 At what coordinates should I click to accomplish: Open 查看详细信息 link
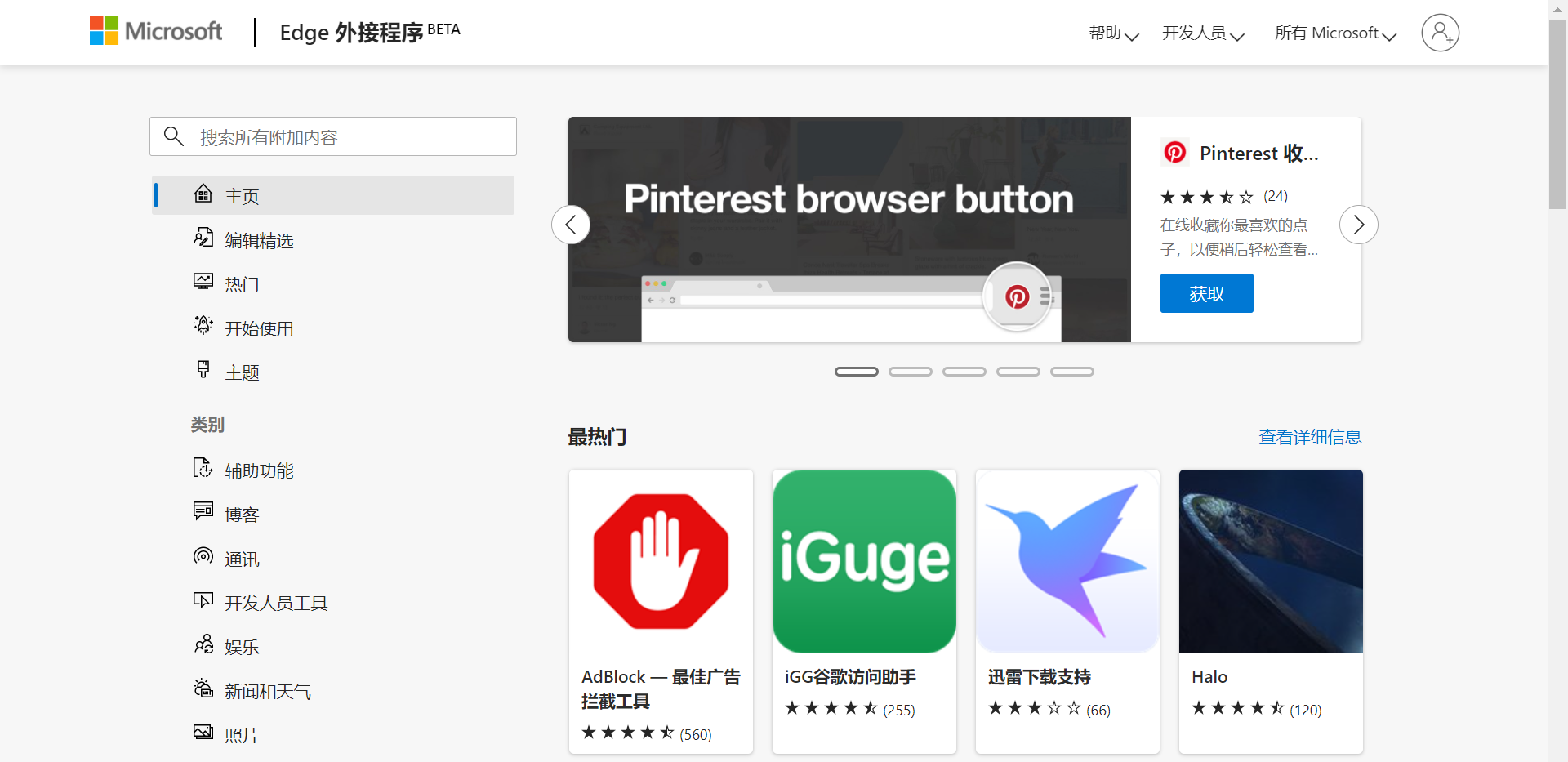coord(1310,437)
